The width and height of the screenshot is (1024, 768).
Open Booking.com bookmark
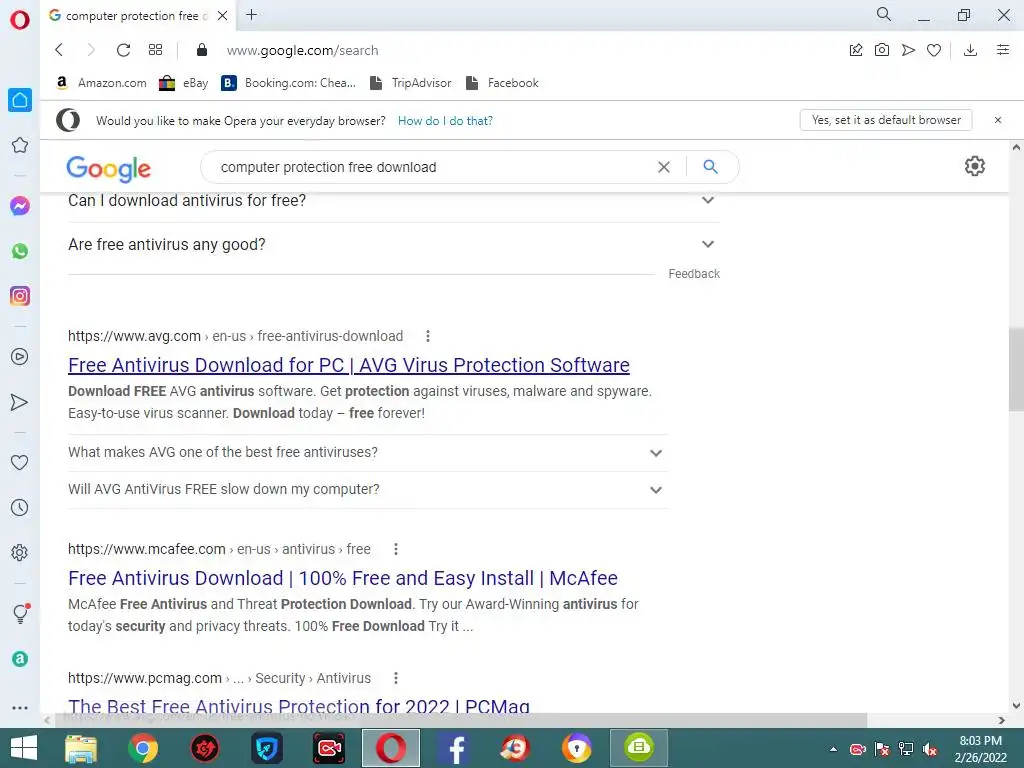pos(289,83)
